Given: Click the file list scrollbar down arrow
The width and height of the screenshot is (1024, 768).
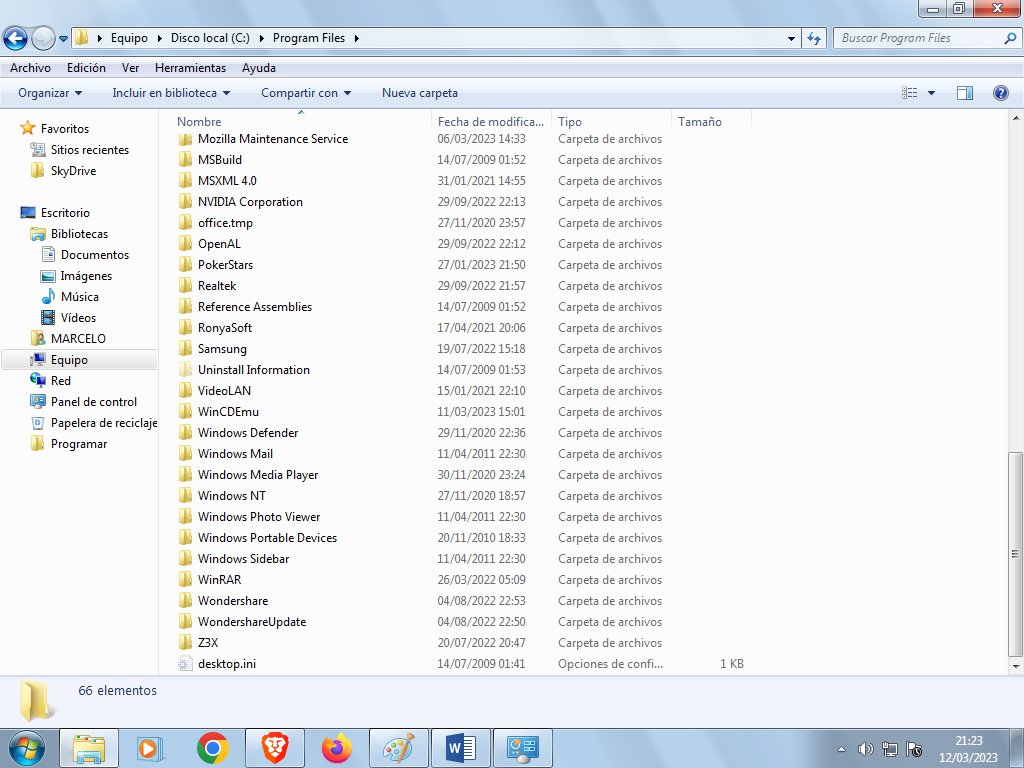Looking at the screenshot, I should [x=1016, y=667].
